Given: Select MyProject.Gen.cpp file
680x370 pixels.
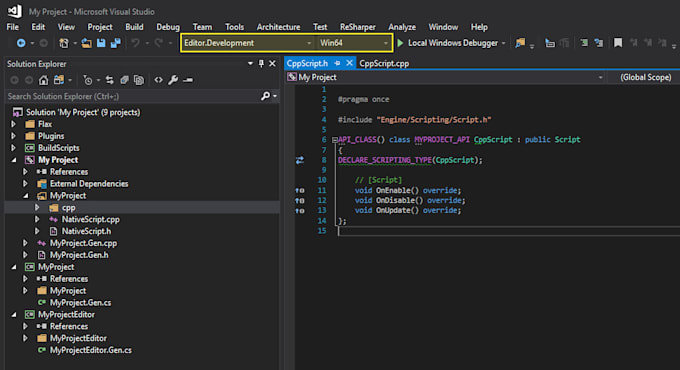Looking at the screenshot, I should [x=83, y=243].
